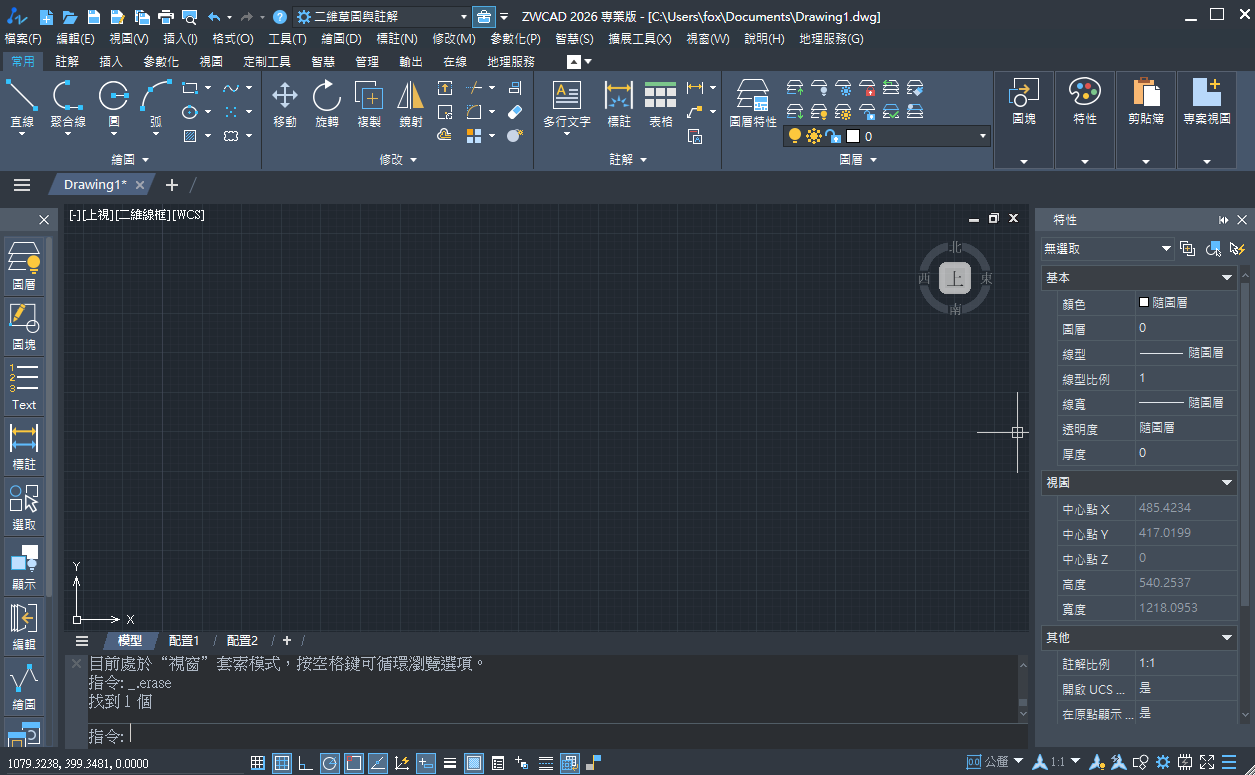The height and width of the screenshot is (775, 1255).
Task: Collapse the 基本 section in properties
Action: (x=1227, y=278)
